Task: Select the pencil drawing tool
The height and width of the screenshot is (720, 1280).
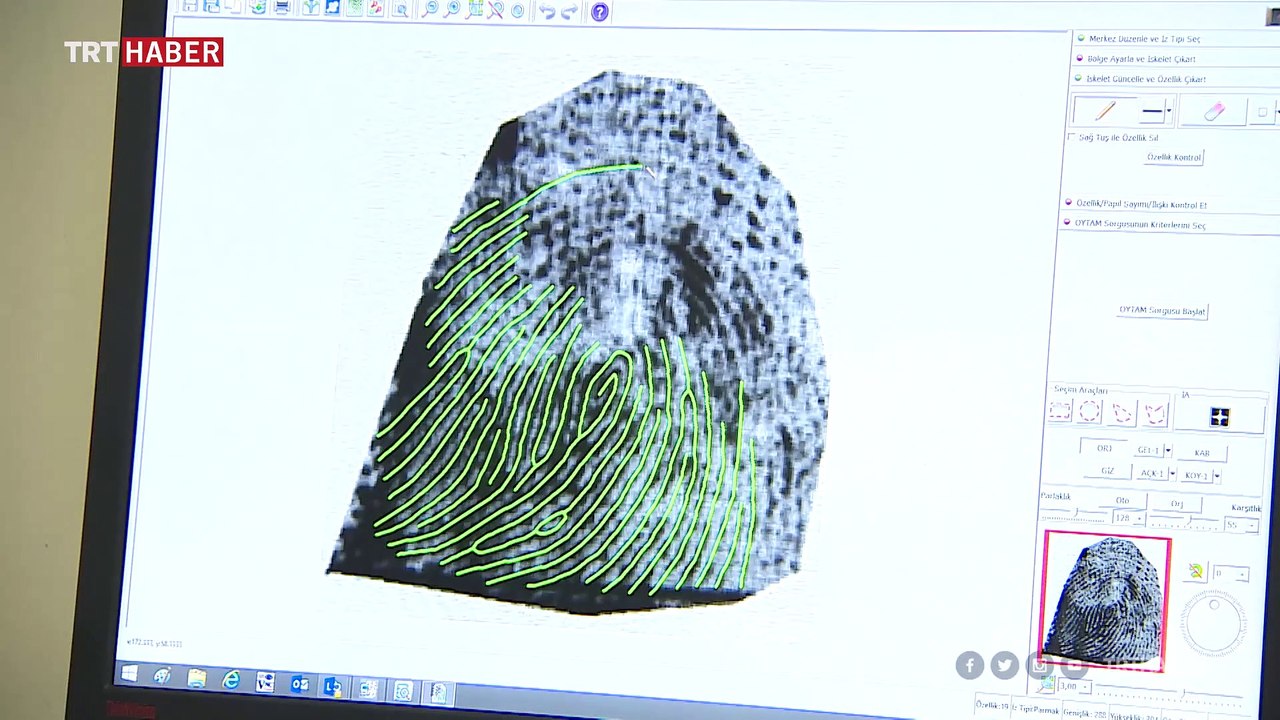Action: click(x=1105, y=111)
